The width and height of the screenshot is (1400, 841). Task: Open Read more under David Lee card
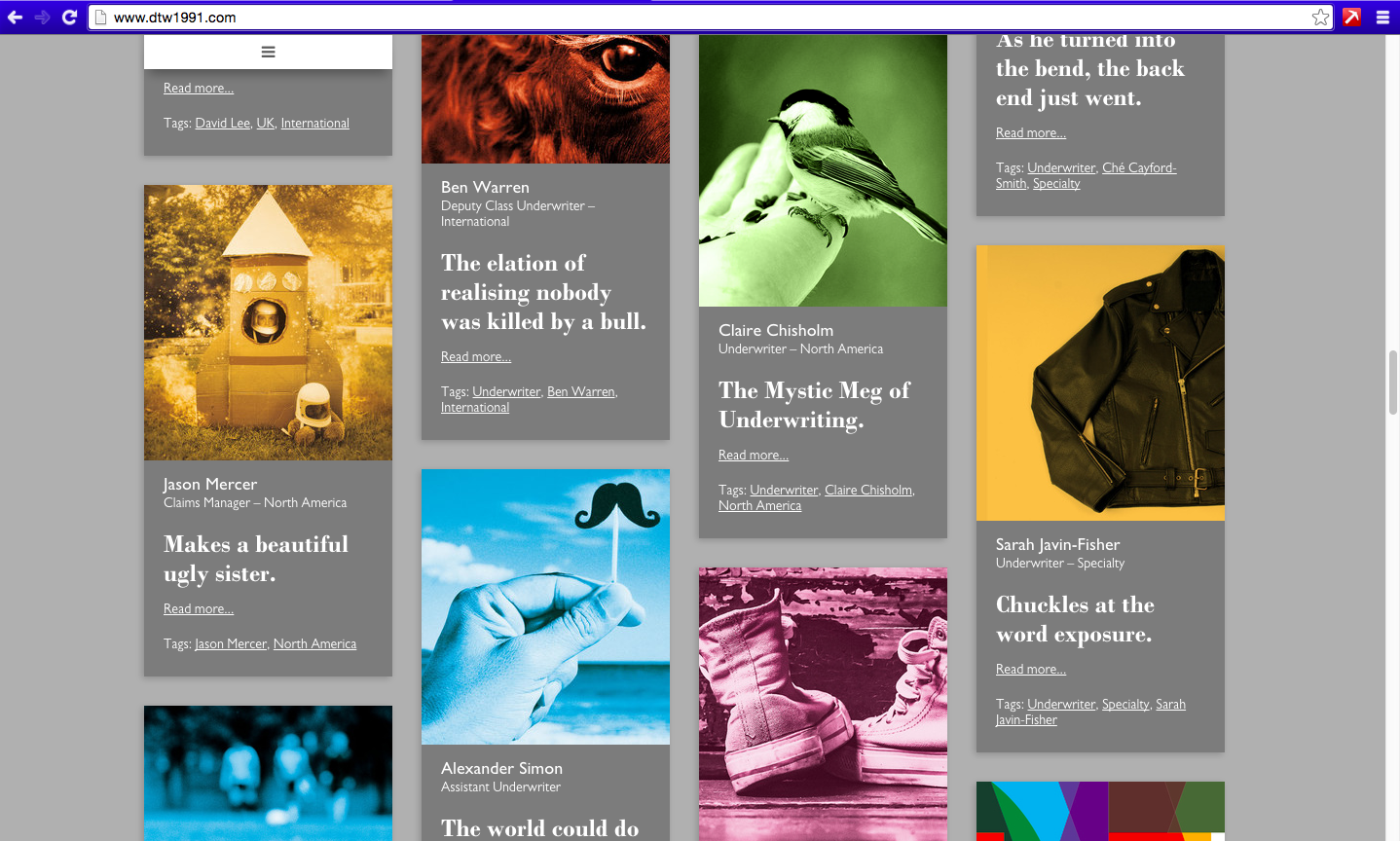[199, 89]
